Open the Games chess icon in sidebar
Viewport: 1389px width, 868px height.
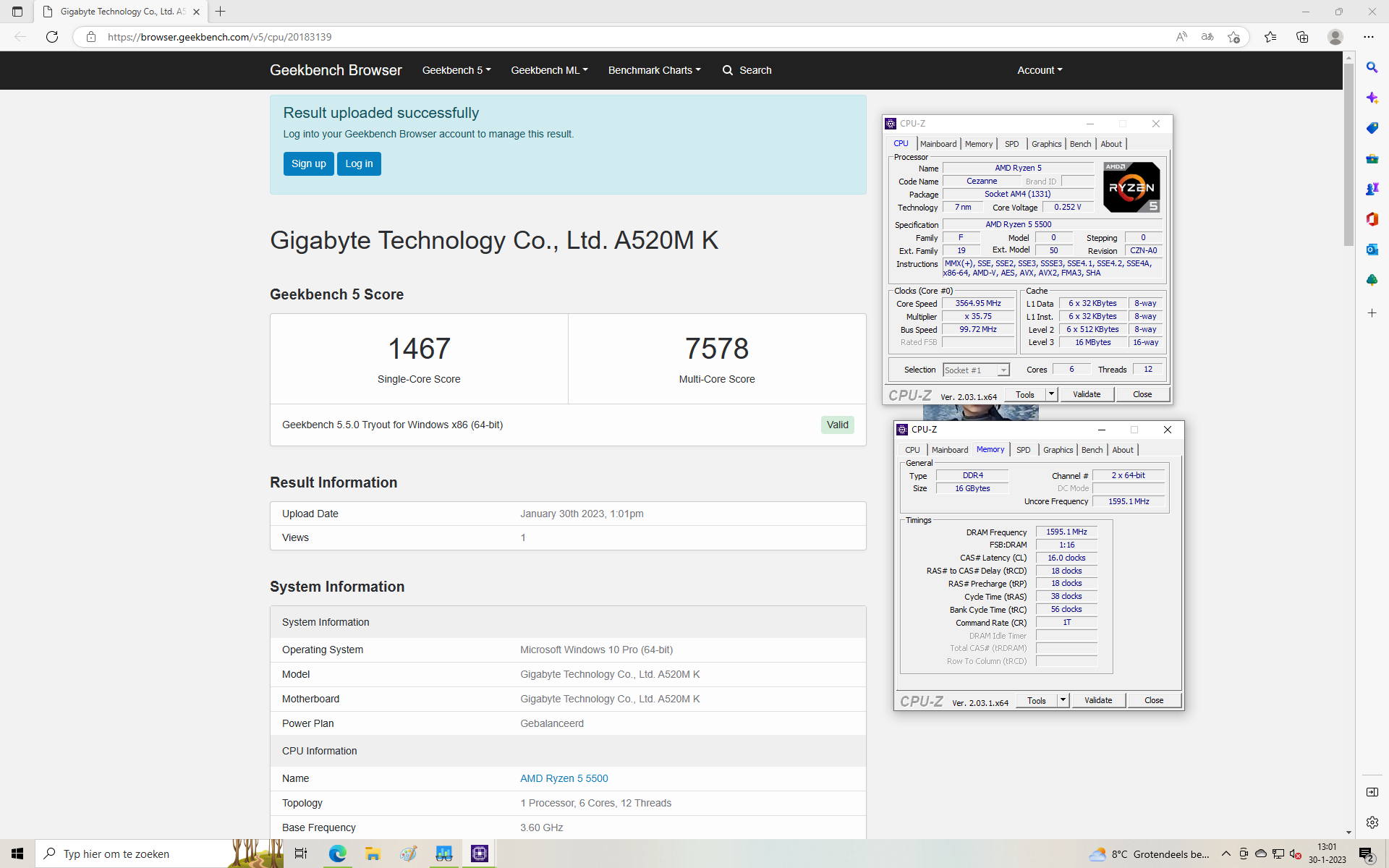[1372, 189]
